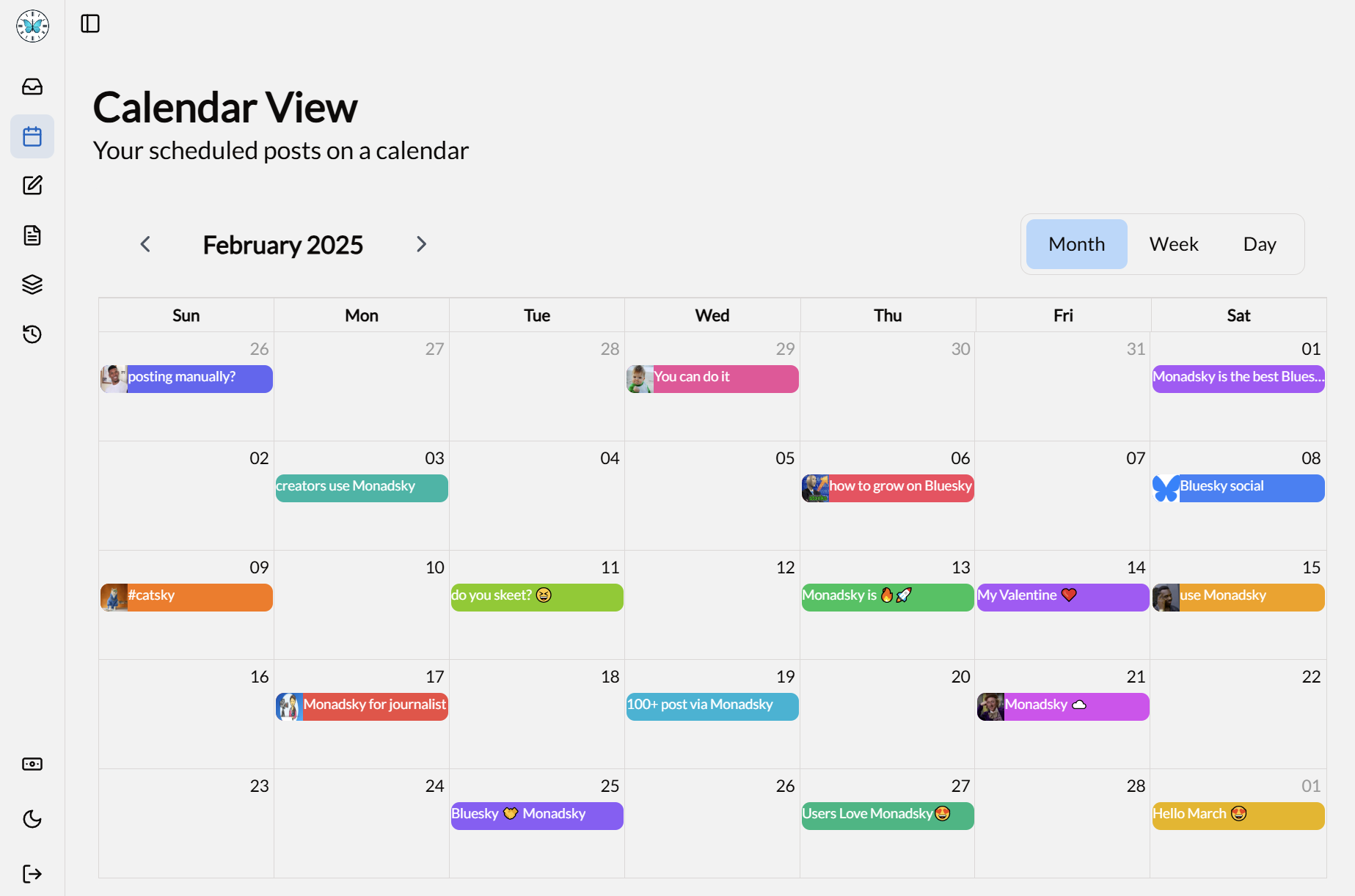Viewport: 1355px width, 896px height.
Task: Toggle dark mode with moon icon
Action: point(32,819)
